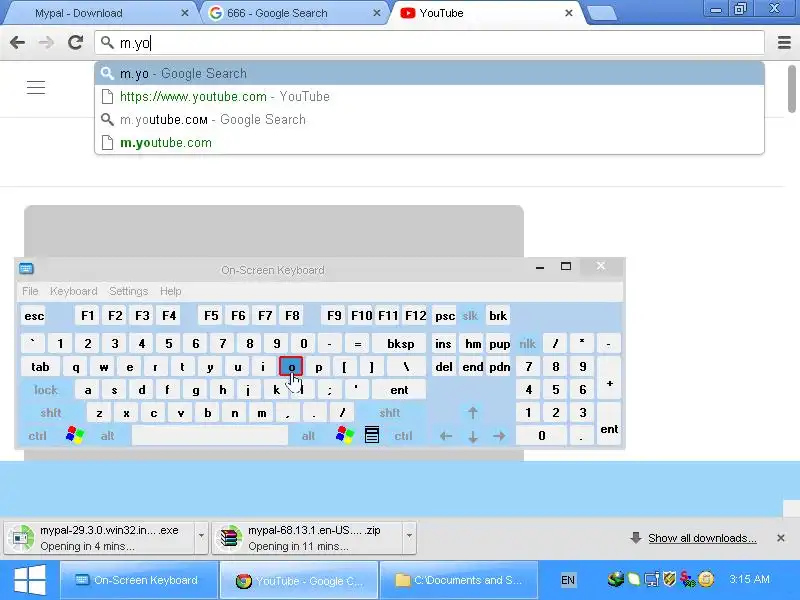This screenshot has height=600, width=800.
Task: Select 'm.youtube.com - Google Search' suggestion
Action: click(x=429, y=119)
